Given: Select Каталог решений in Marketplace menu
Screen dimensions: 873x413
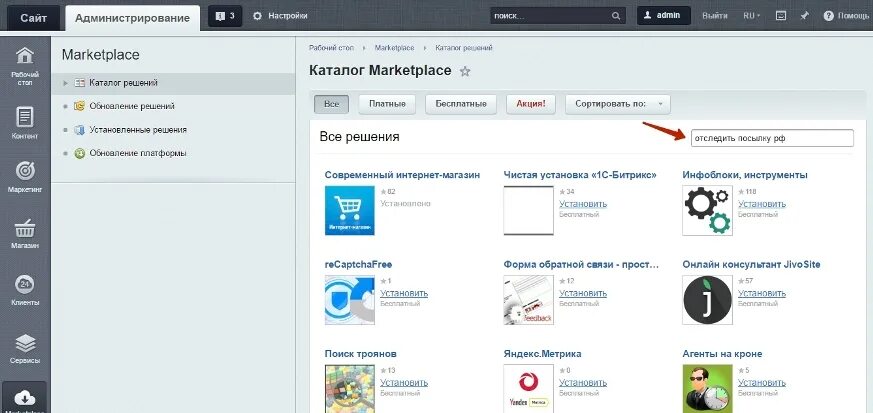Looking at the screenshot, I should point(123,83).
